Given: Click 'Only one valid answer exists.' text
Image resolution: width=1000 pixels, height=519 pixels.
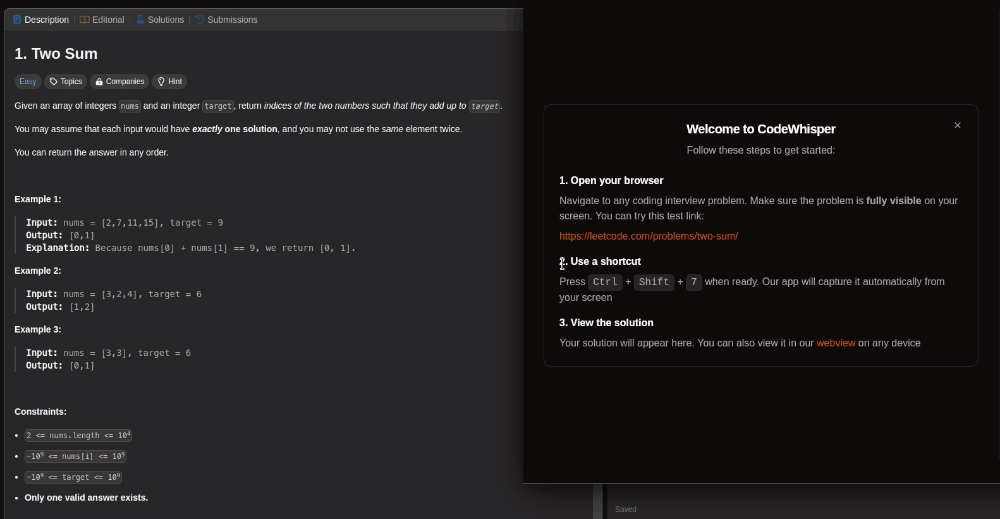Looking at the screenshot, I should pos(86,498).
